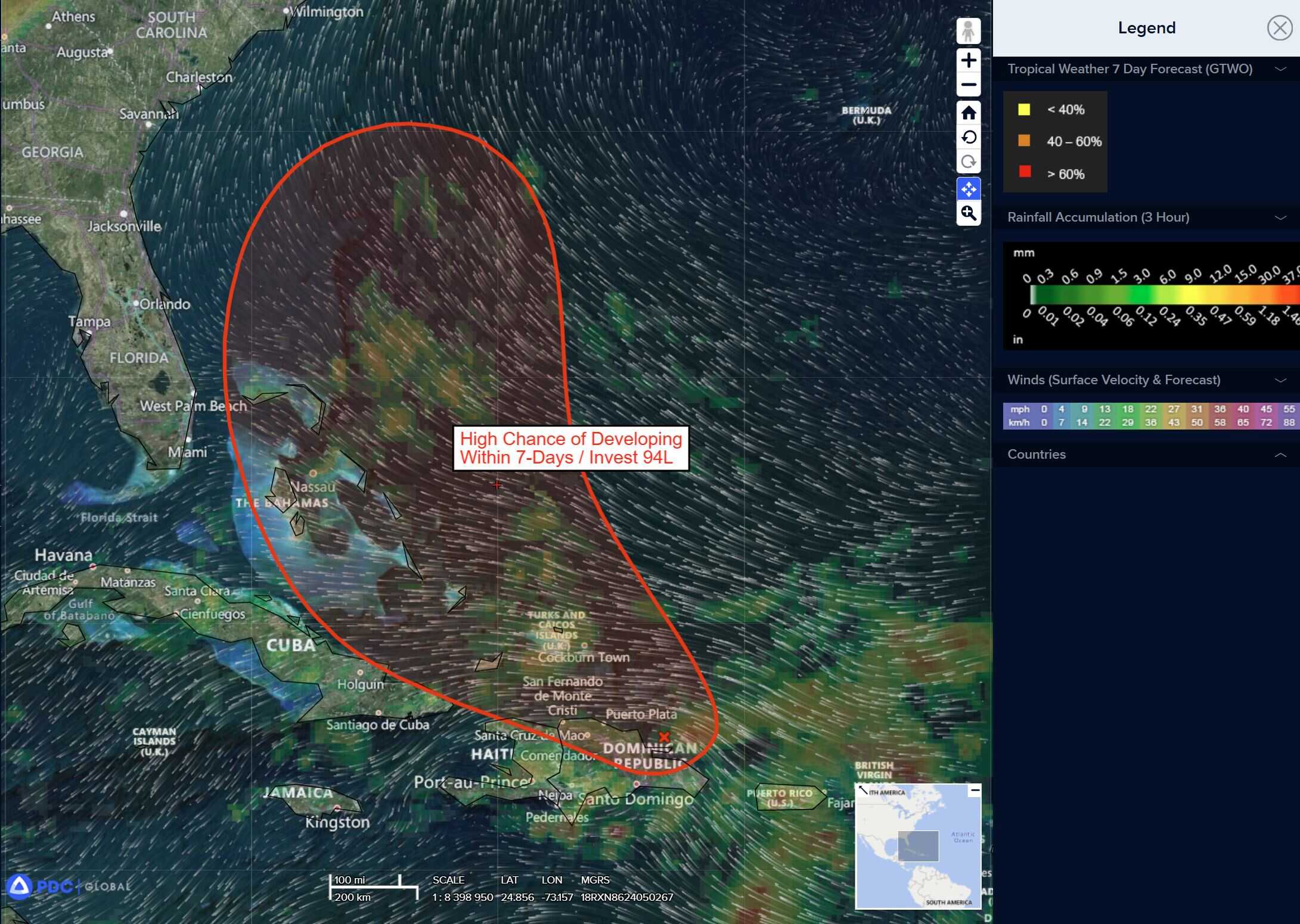The image size is (1300, 924).
Task: Go to previous map extent
Action: [968, 138]
